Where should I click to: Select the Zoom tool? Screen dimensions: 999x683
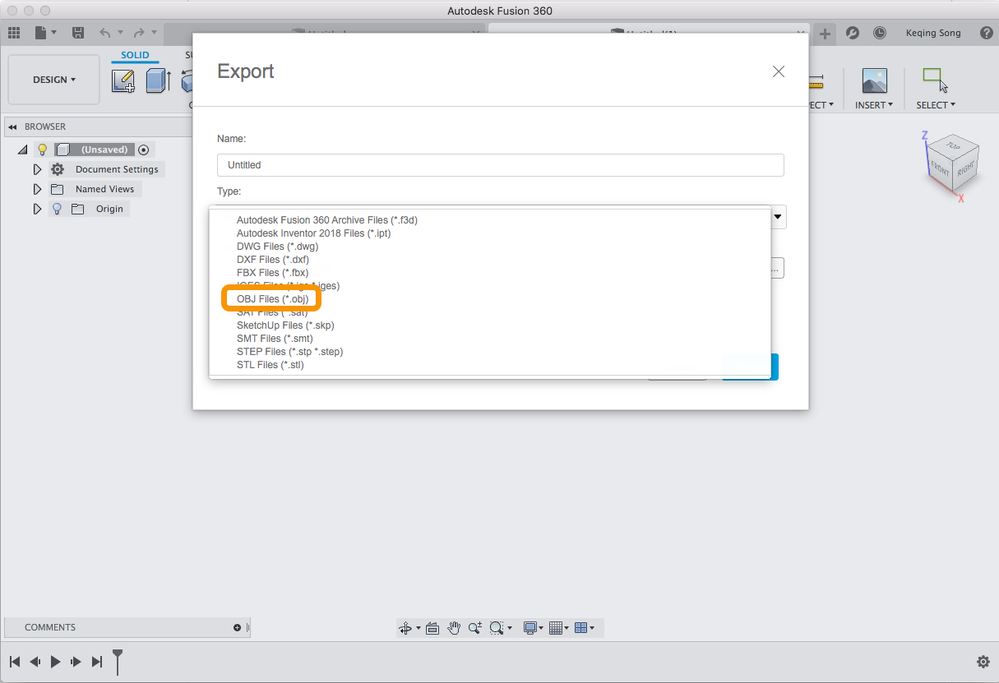tap(475, 628)
